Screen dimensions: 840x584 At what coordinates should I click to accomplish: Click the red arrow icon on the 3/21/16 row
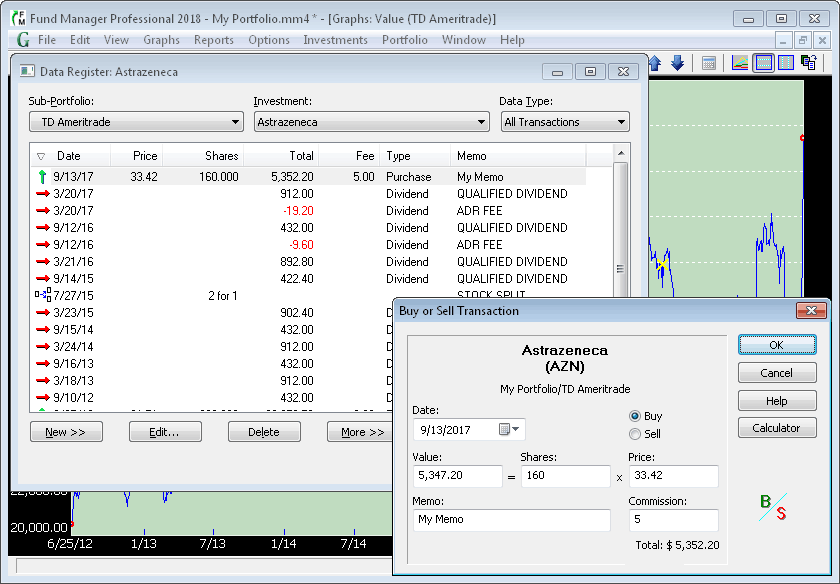pyautogui.click(x=43, y=261)
